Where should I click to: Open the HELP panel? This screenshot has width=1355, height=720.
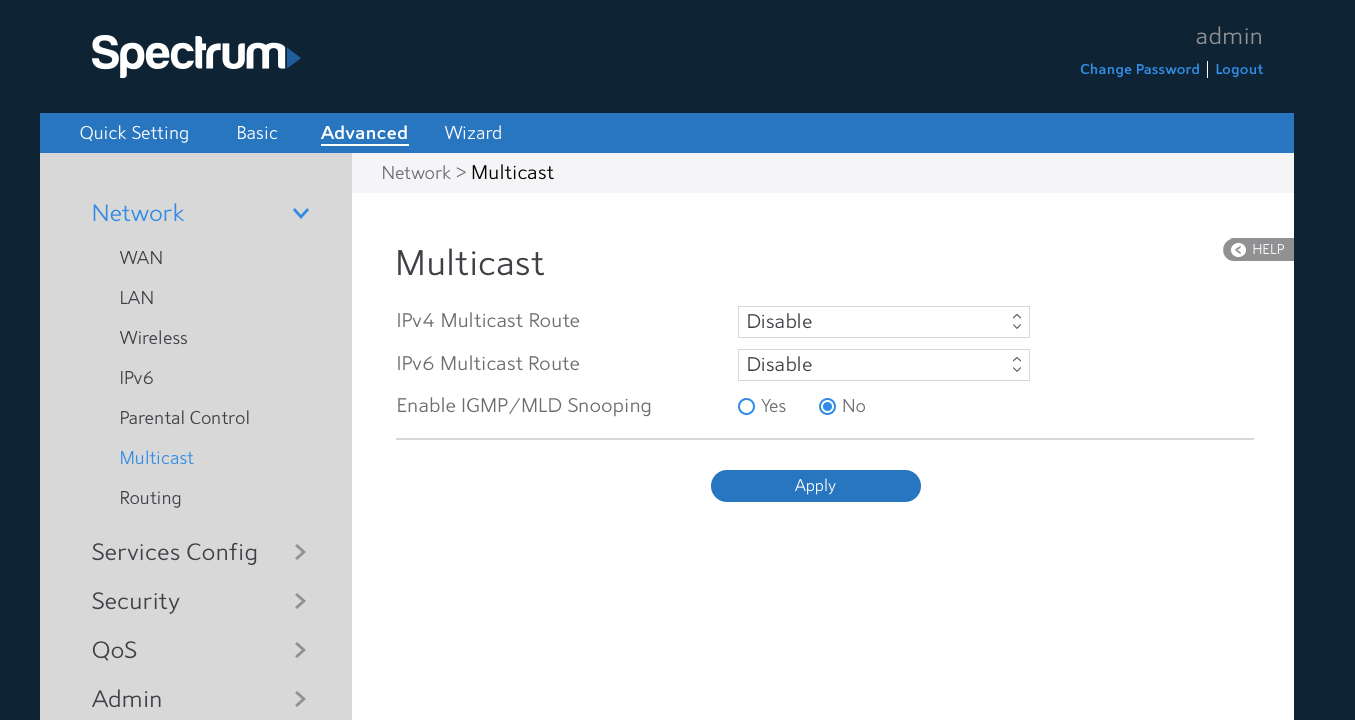[1258, 250]
